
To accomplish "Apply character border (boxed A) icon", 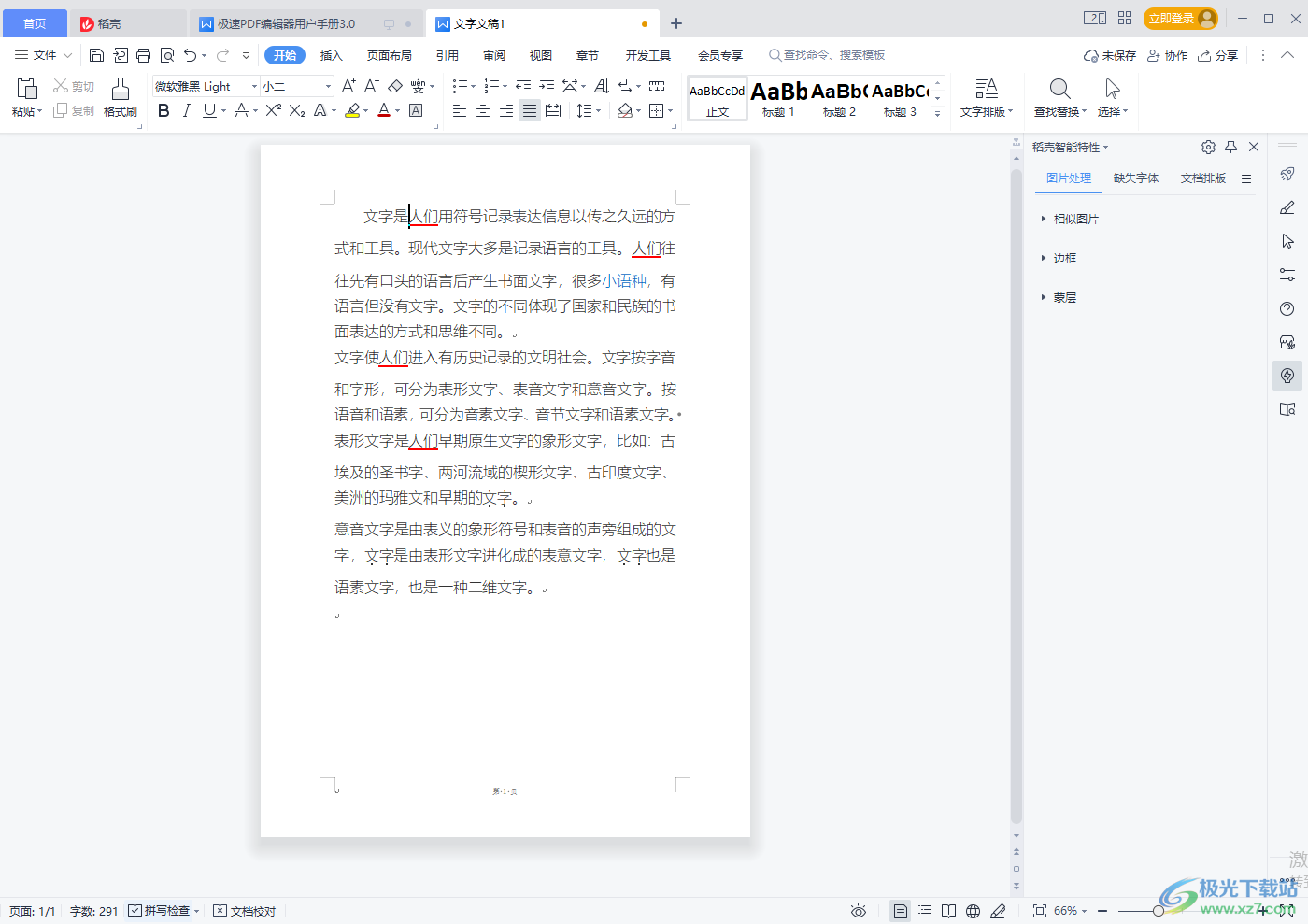I will 416,110.
